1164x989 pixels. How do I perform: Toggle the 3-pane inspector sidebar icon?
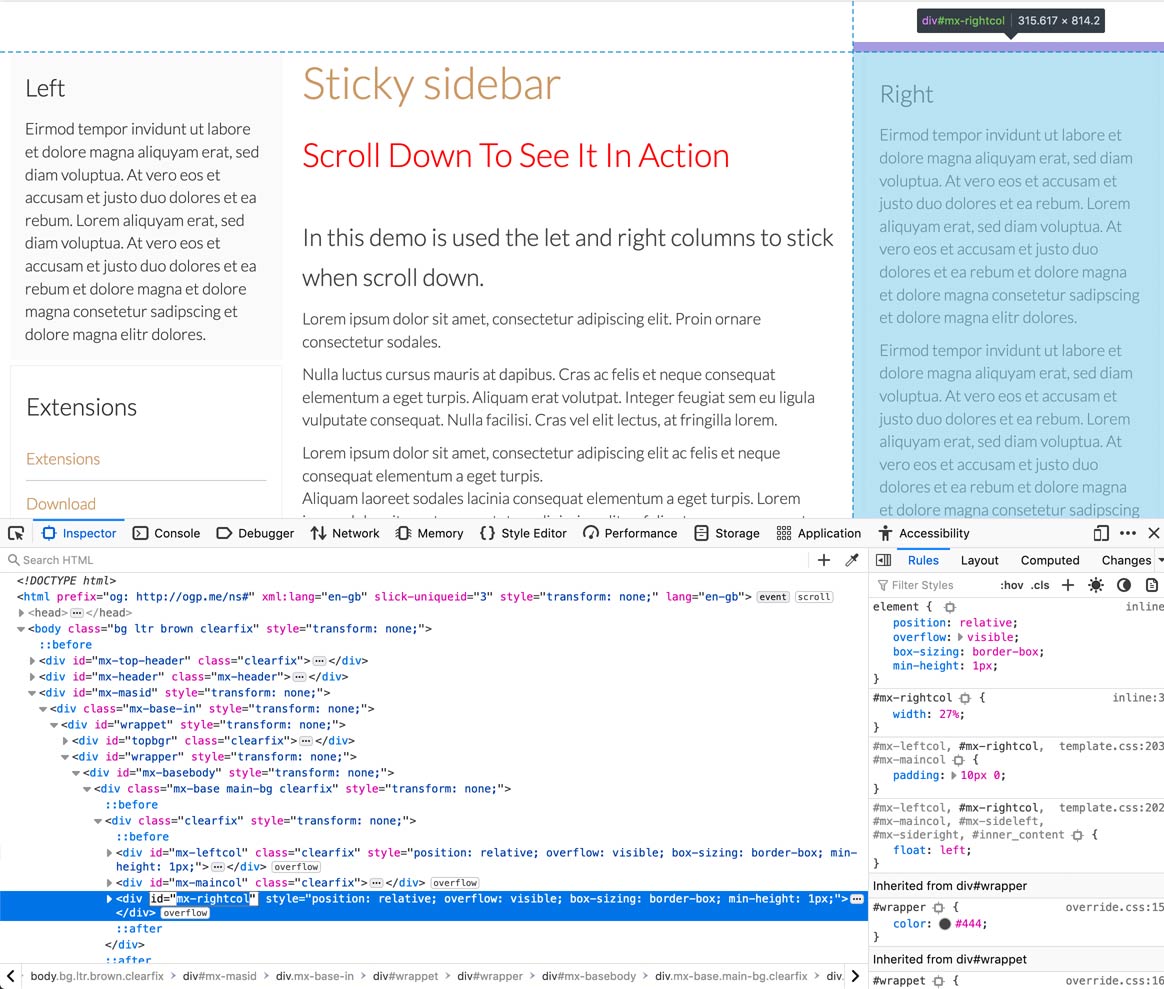click(883, 560)
